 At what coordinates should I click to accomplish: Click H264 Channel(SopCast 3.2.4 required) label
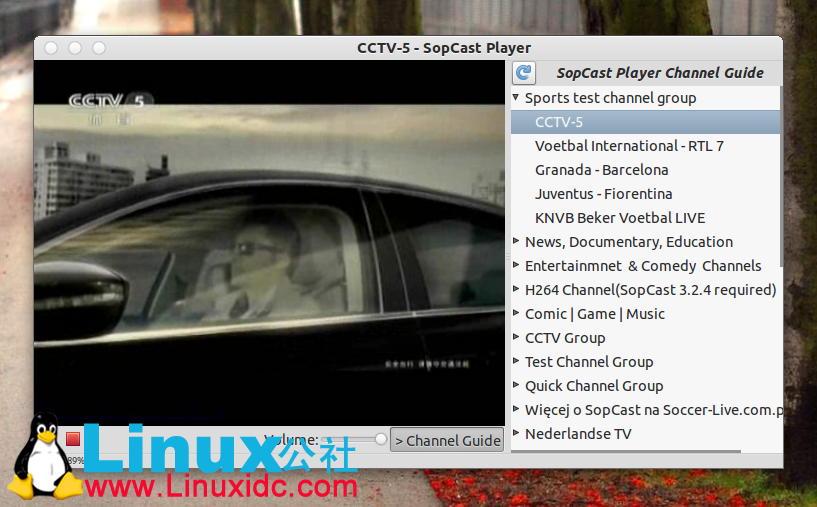[x=650, y=290]
